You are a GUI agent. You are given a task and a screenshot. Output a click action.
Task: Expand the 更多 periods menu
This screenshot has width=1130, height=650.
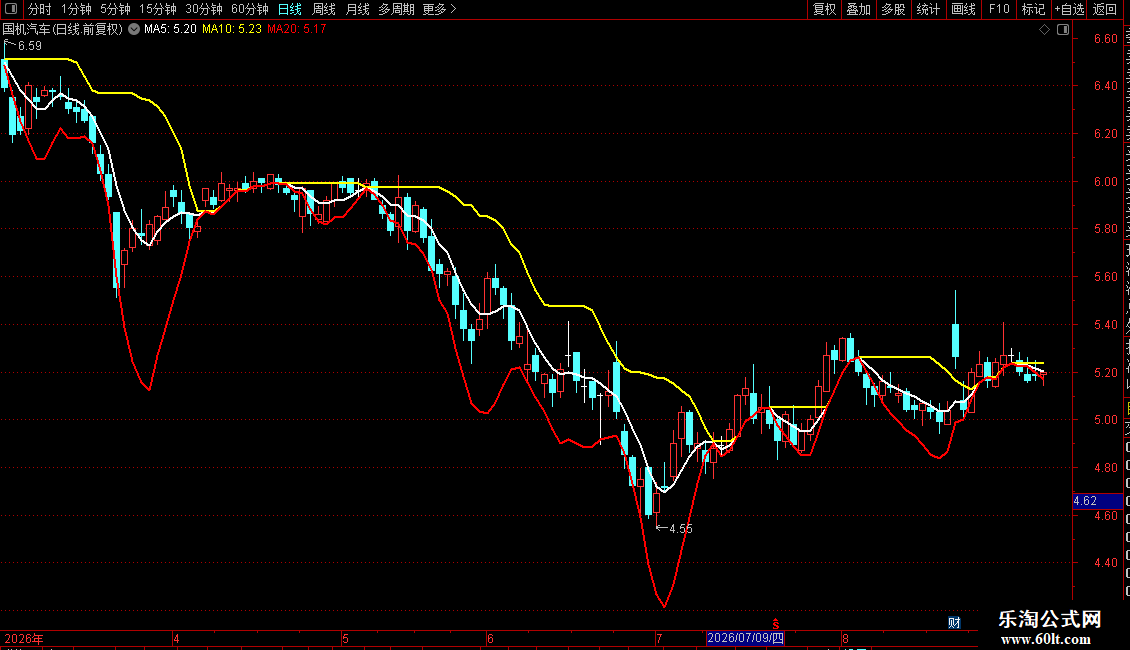[x=439, y=9]
